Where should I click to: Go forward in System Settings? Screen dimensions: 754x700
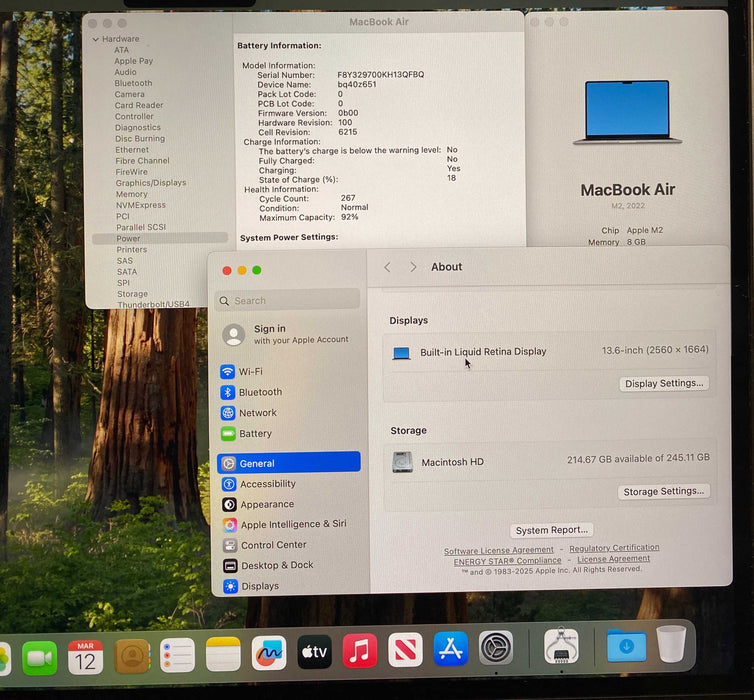413,267
